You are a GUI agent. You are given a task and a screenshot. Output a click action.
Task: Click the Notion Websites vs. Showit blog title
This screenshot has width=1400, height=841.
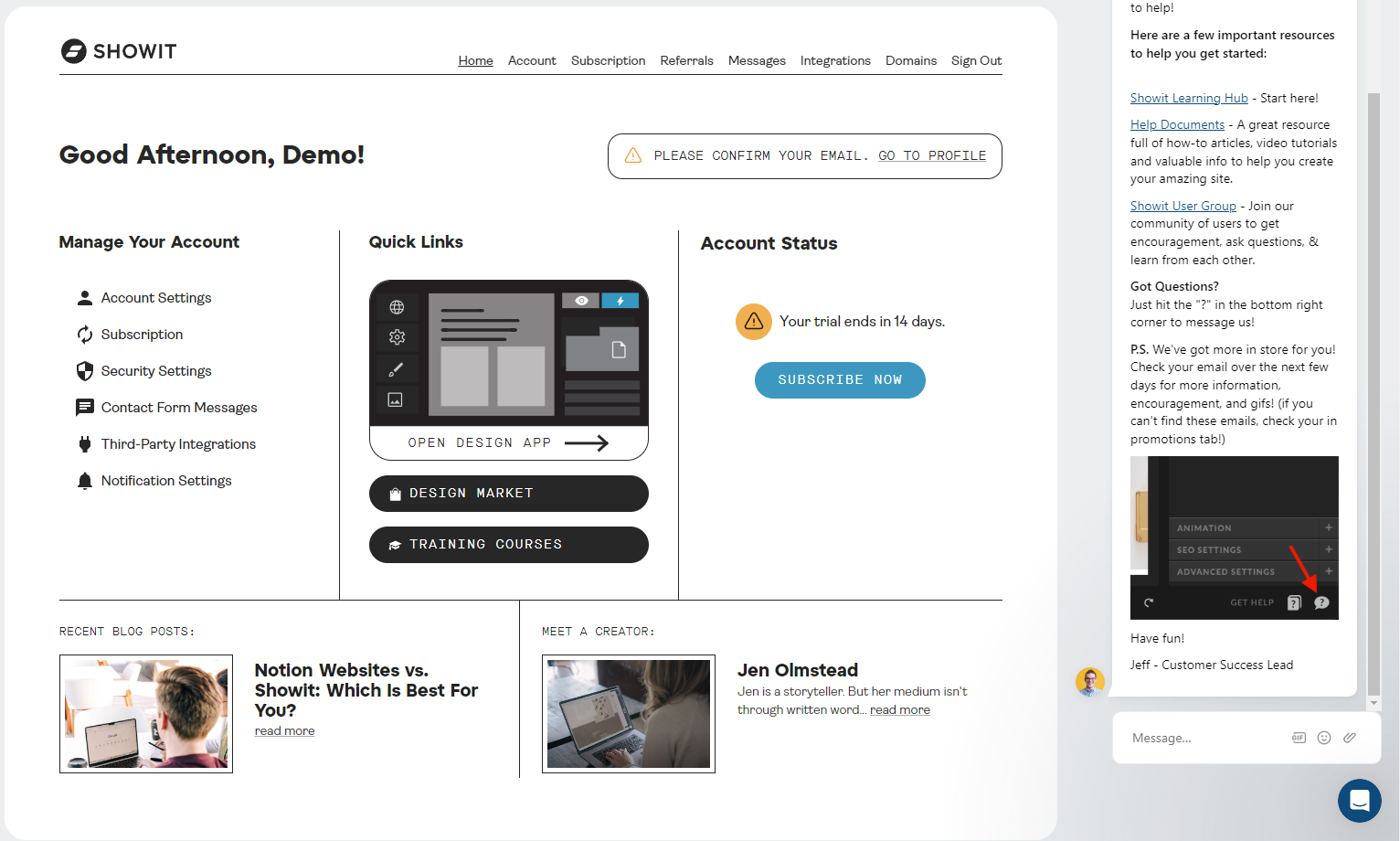366,690
